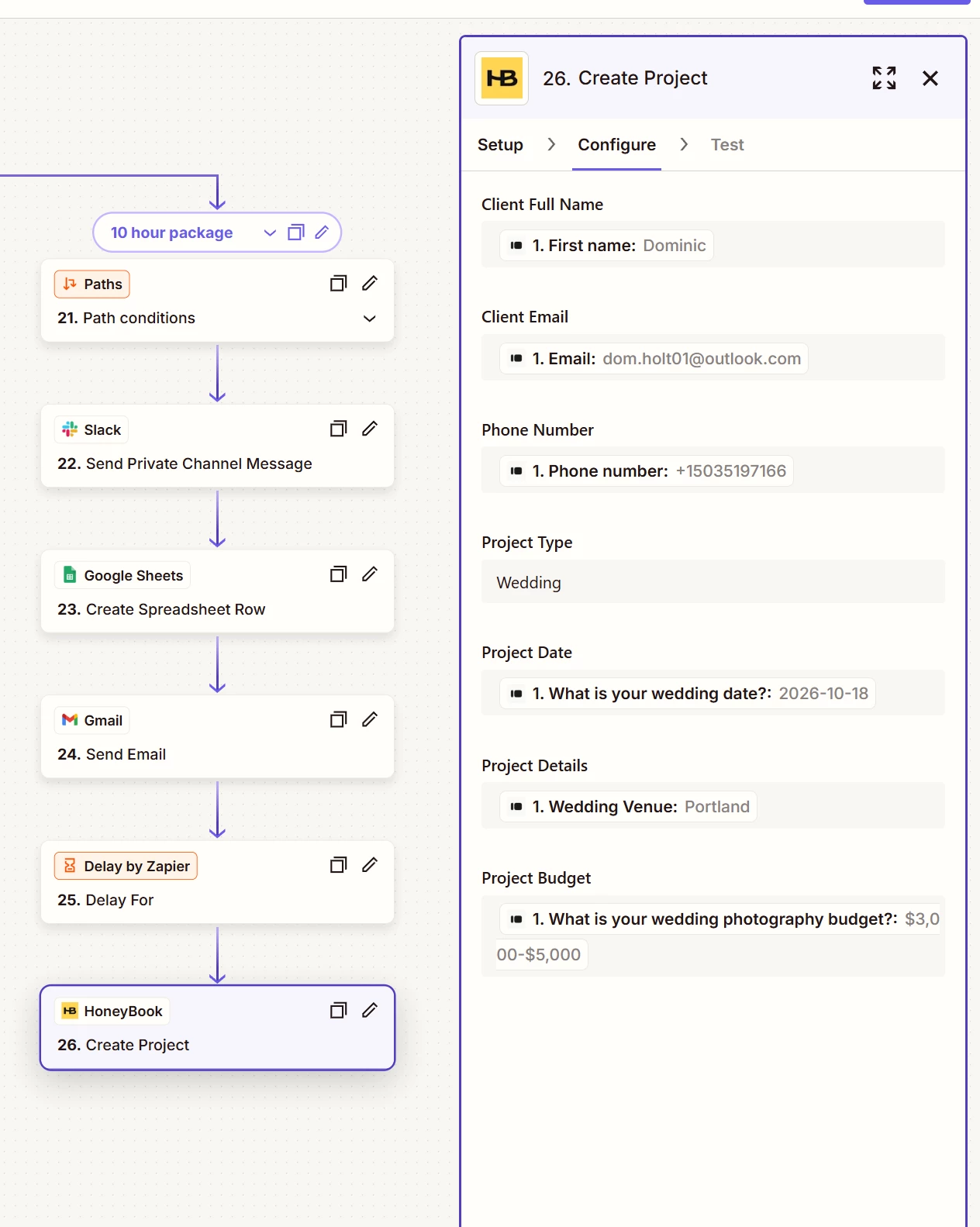Viewport: 980px width, 1227px height.
Task: Click the Project Date field
Action: tap(713, 693)
